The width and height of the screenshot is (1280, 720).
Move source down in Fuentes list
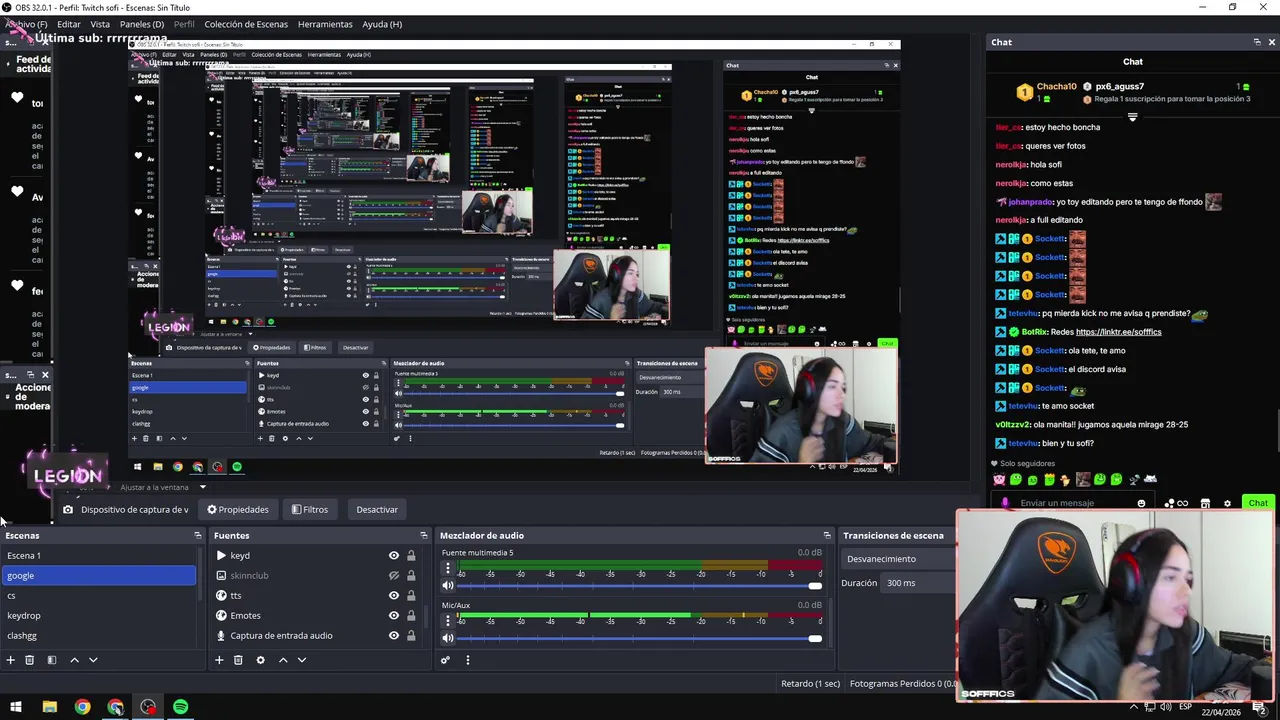click(302, 660)
